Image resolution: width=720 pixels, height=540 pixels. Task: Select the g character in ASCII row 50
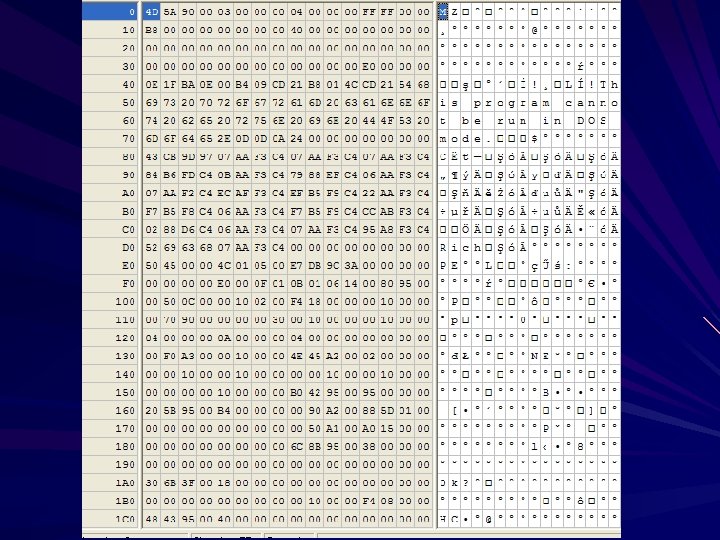512,103
